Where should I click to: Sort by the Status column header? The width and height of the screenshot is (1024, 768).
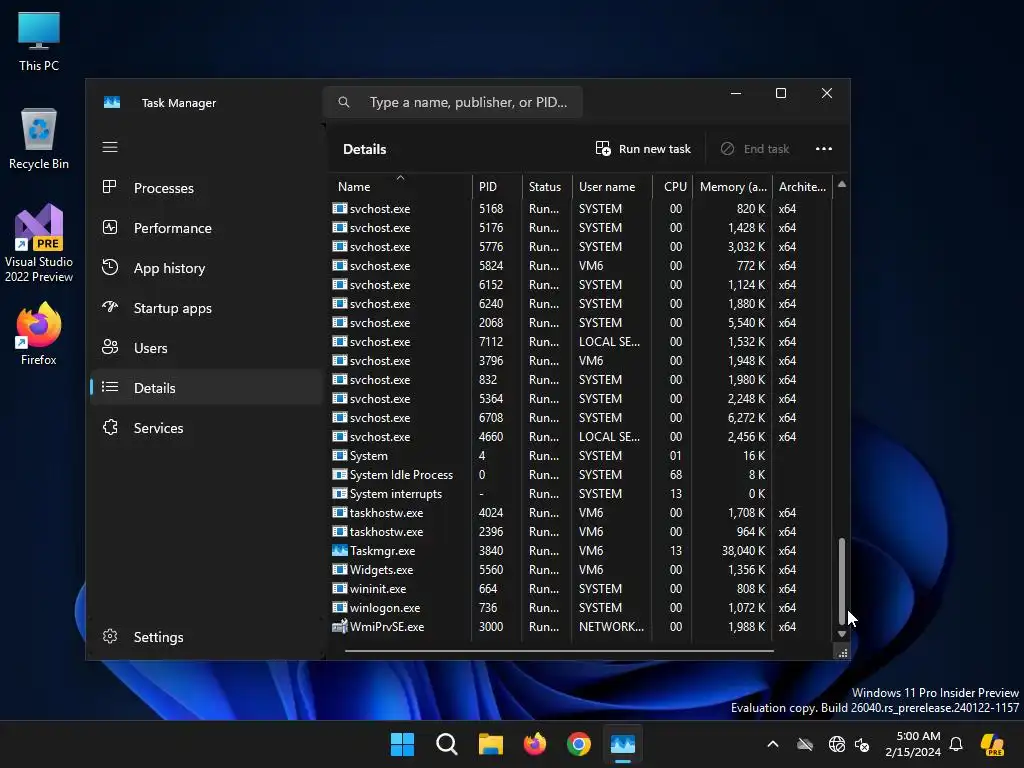[x=547, y=186]
